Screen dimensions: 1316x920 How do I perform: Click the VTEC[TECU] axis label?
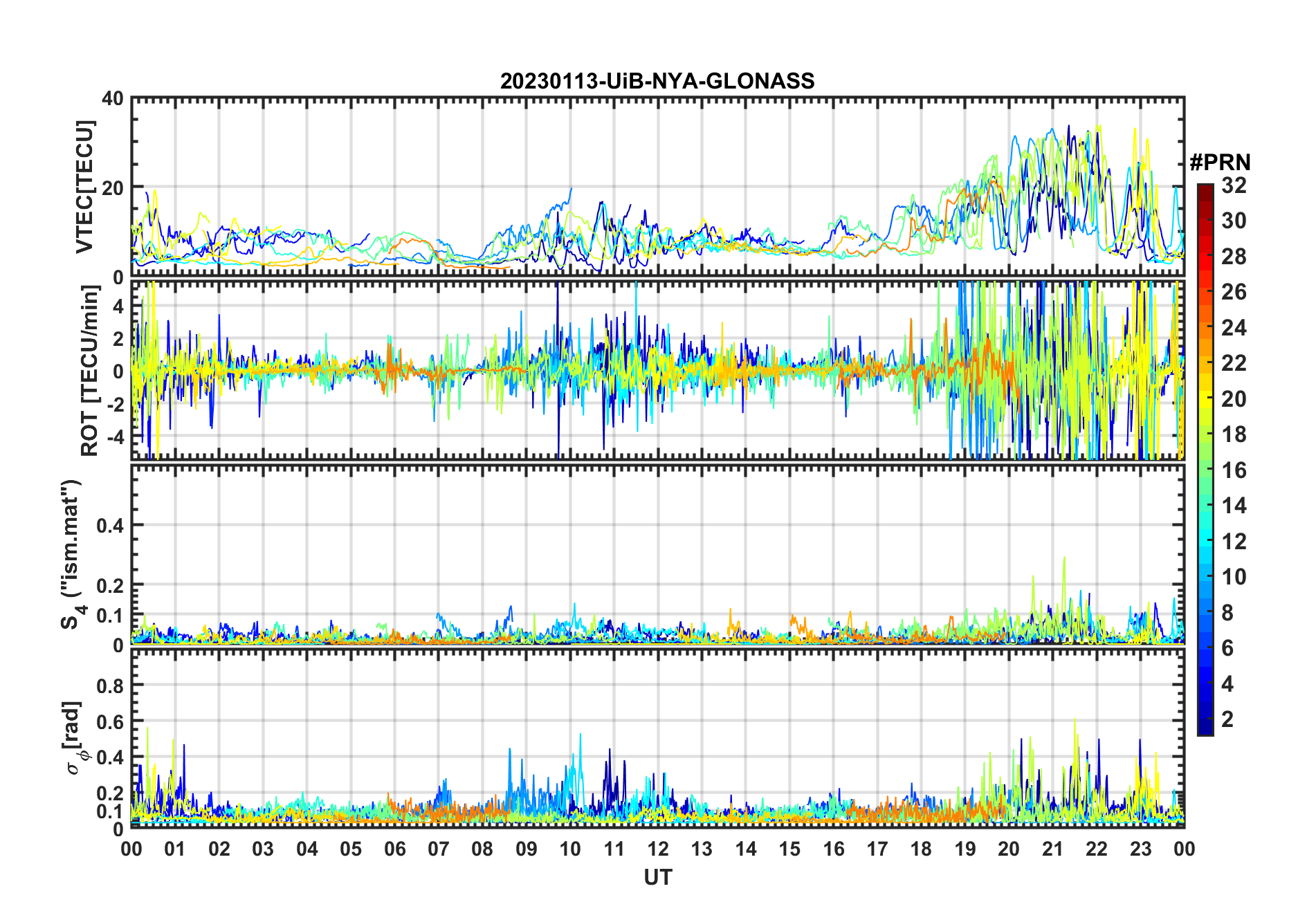point(84,187)
